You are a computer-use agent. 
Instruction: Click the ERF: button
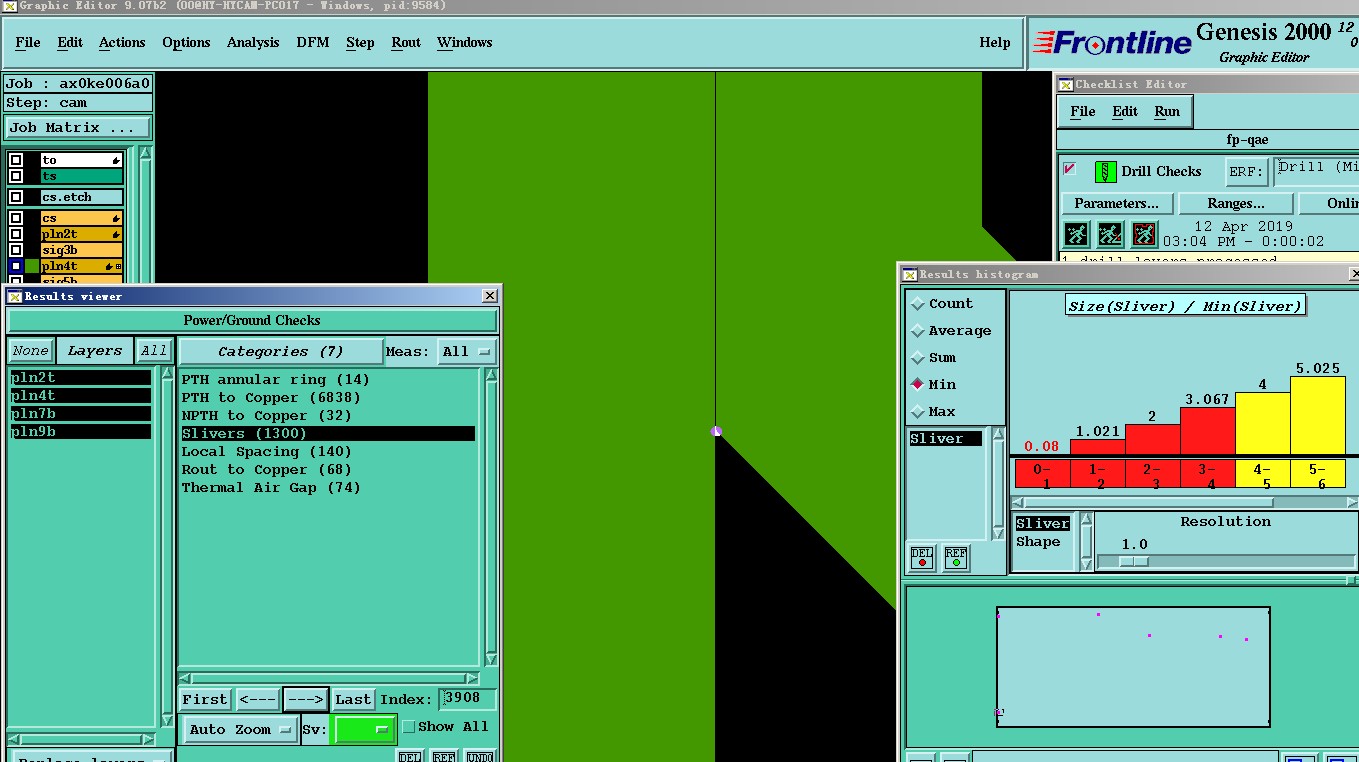click(x=1247, y=171)
